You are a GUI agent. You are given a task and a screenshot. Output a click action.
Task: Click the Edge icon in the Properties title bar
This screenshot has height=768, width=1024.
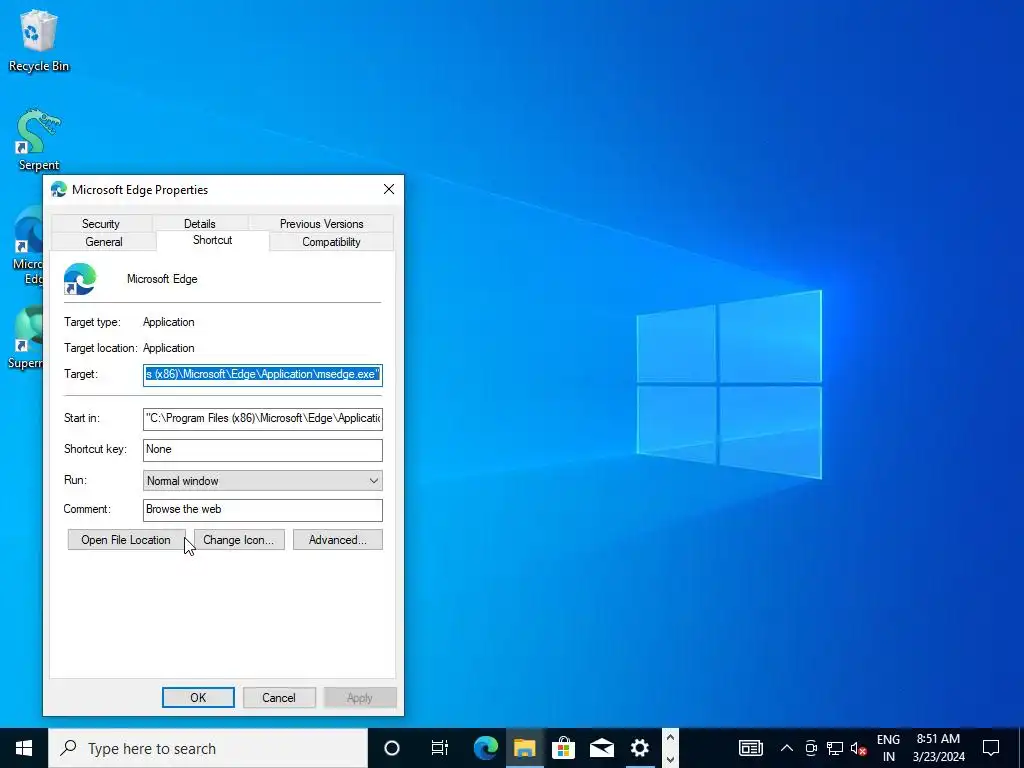(59, 189)
